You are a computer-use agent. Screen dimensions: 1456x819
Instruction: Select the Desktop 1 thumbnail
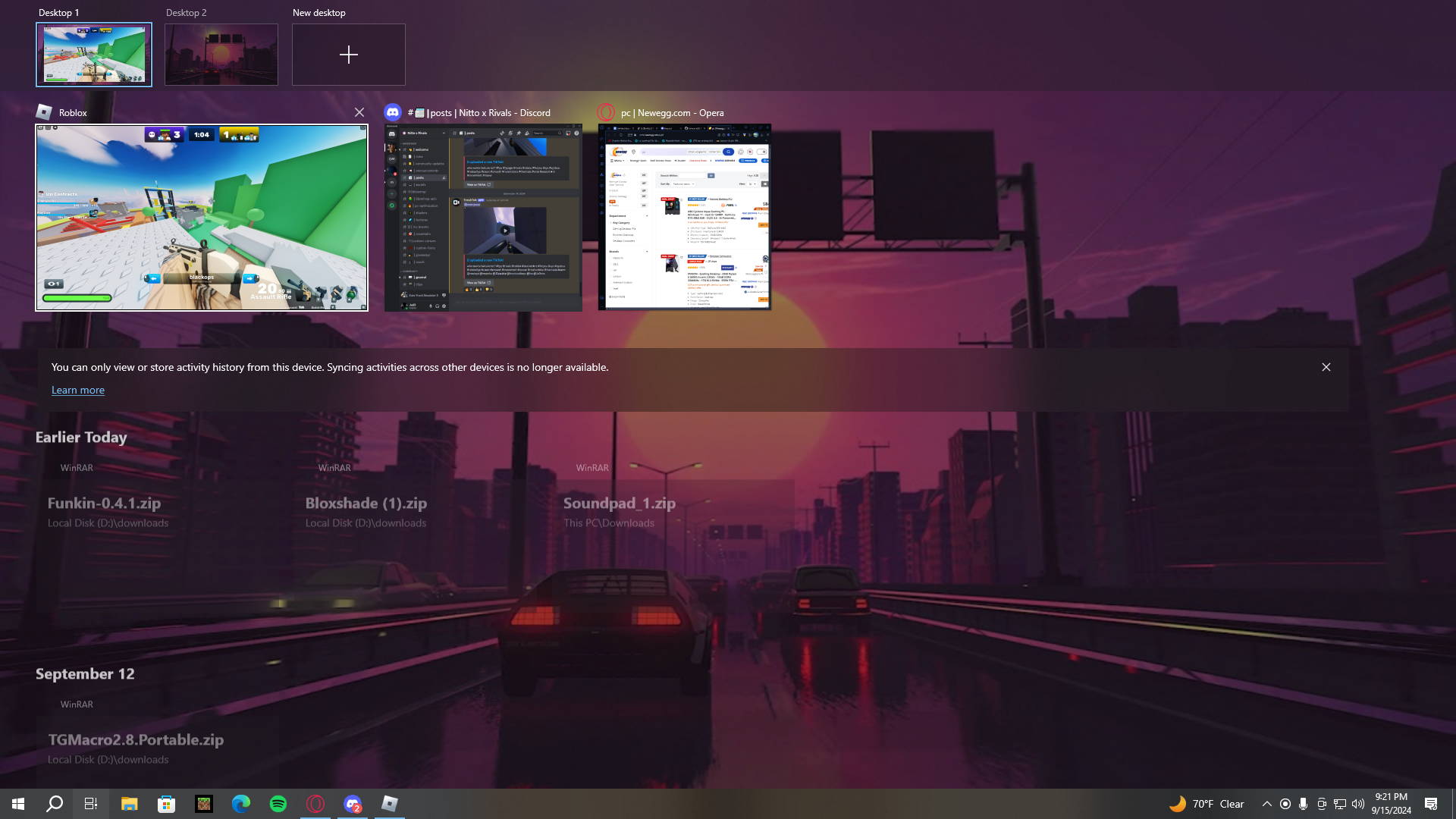[94, 54]
